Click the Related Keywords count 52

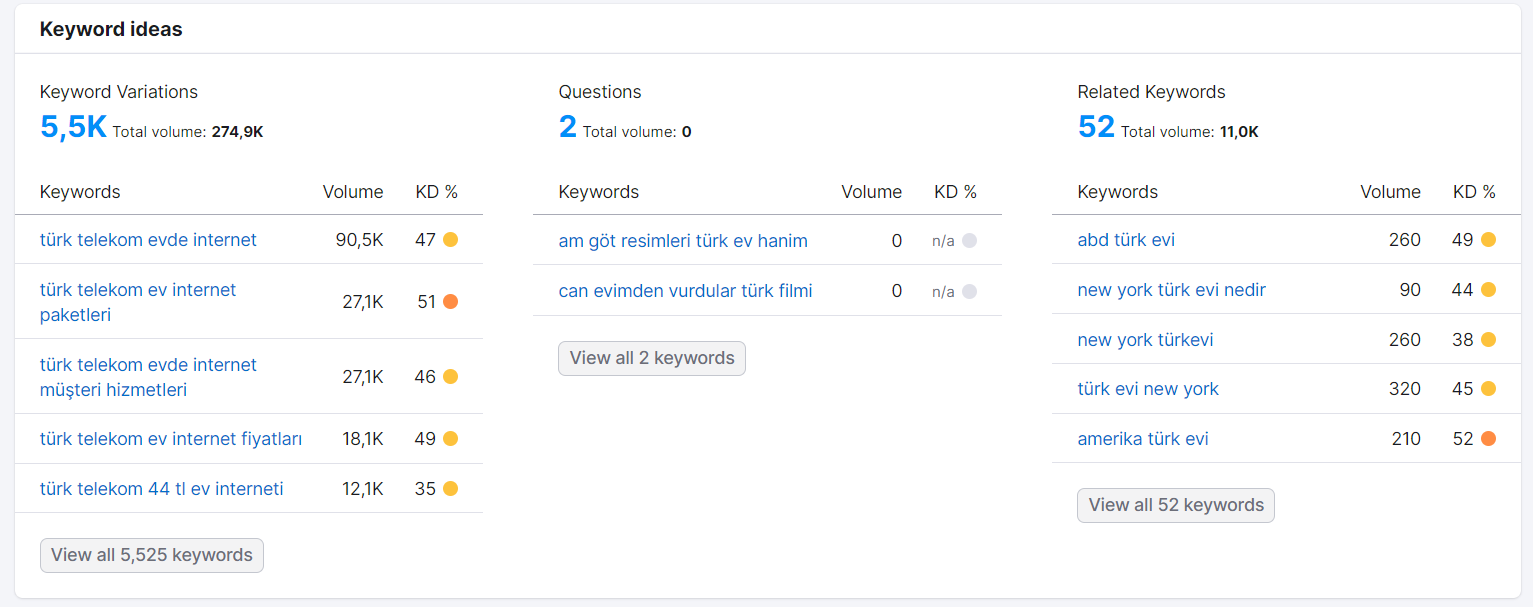(x=1096, y=127)
